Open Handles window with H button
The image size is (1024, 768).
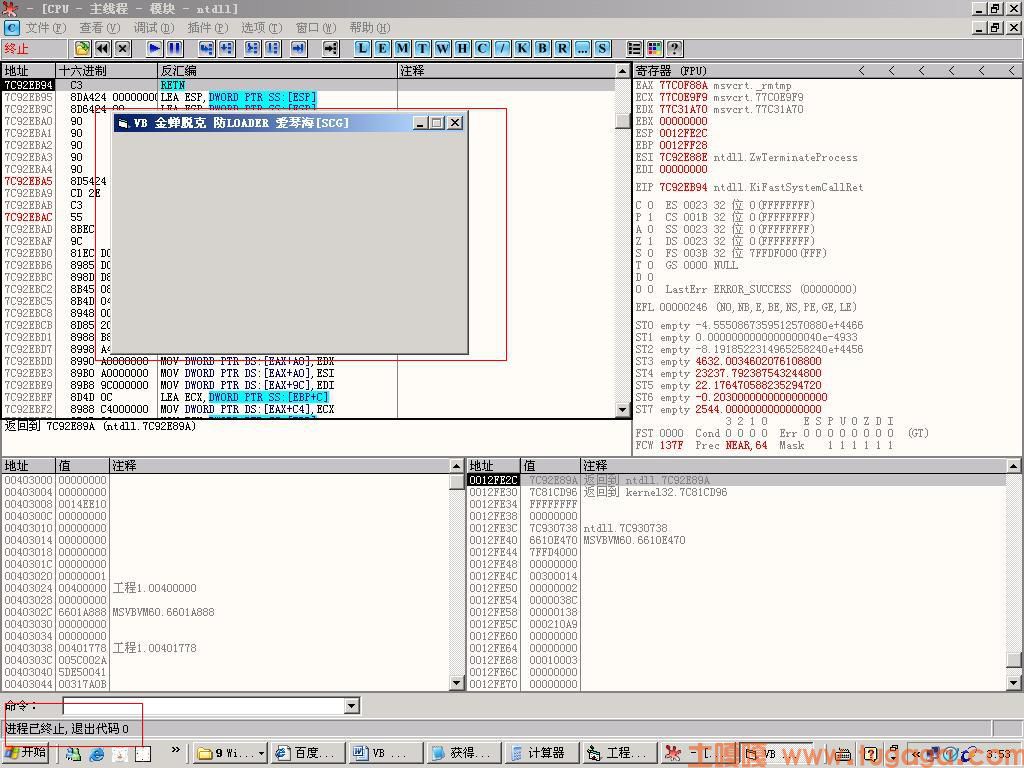(x=462, y=48)
